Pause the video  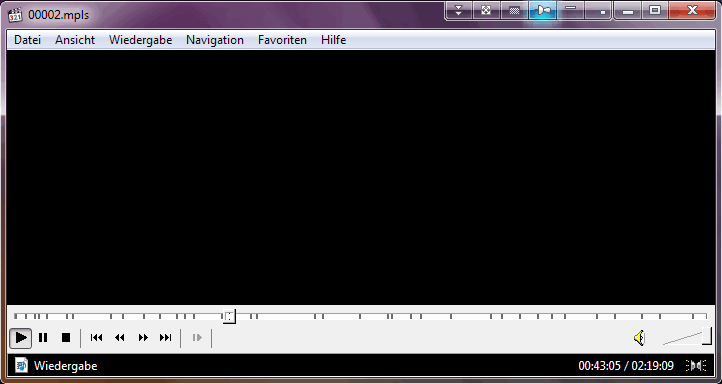(x=43, y=338)
